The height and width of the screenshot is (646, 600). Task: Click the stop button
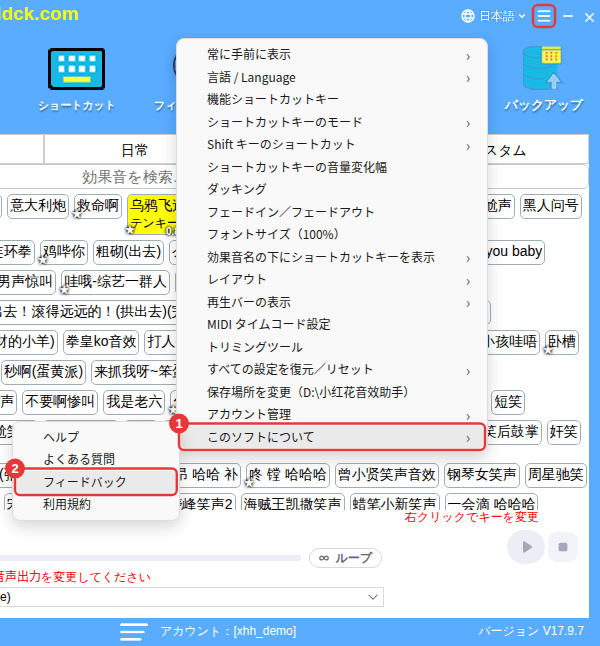click(562, 547)
